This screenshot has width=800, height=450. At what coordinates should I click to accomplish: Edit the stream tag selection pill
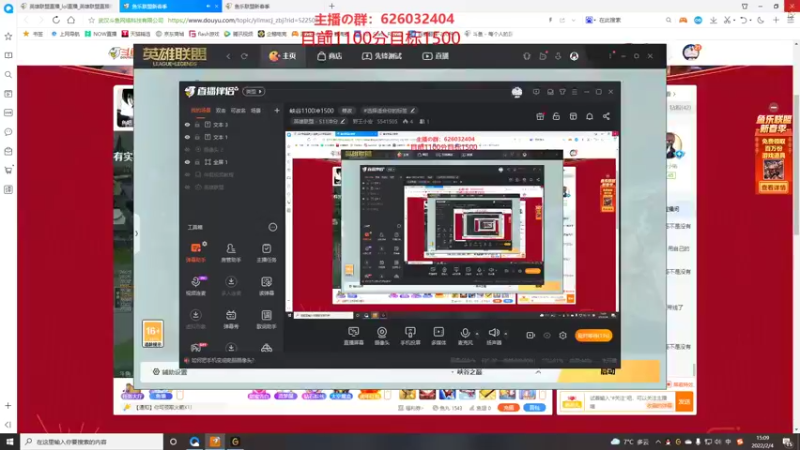point(389,111)
